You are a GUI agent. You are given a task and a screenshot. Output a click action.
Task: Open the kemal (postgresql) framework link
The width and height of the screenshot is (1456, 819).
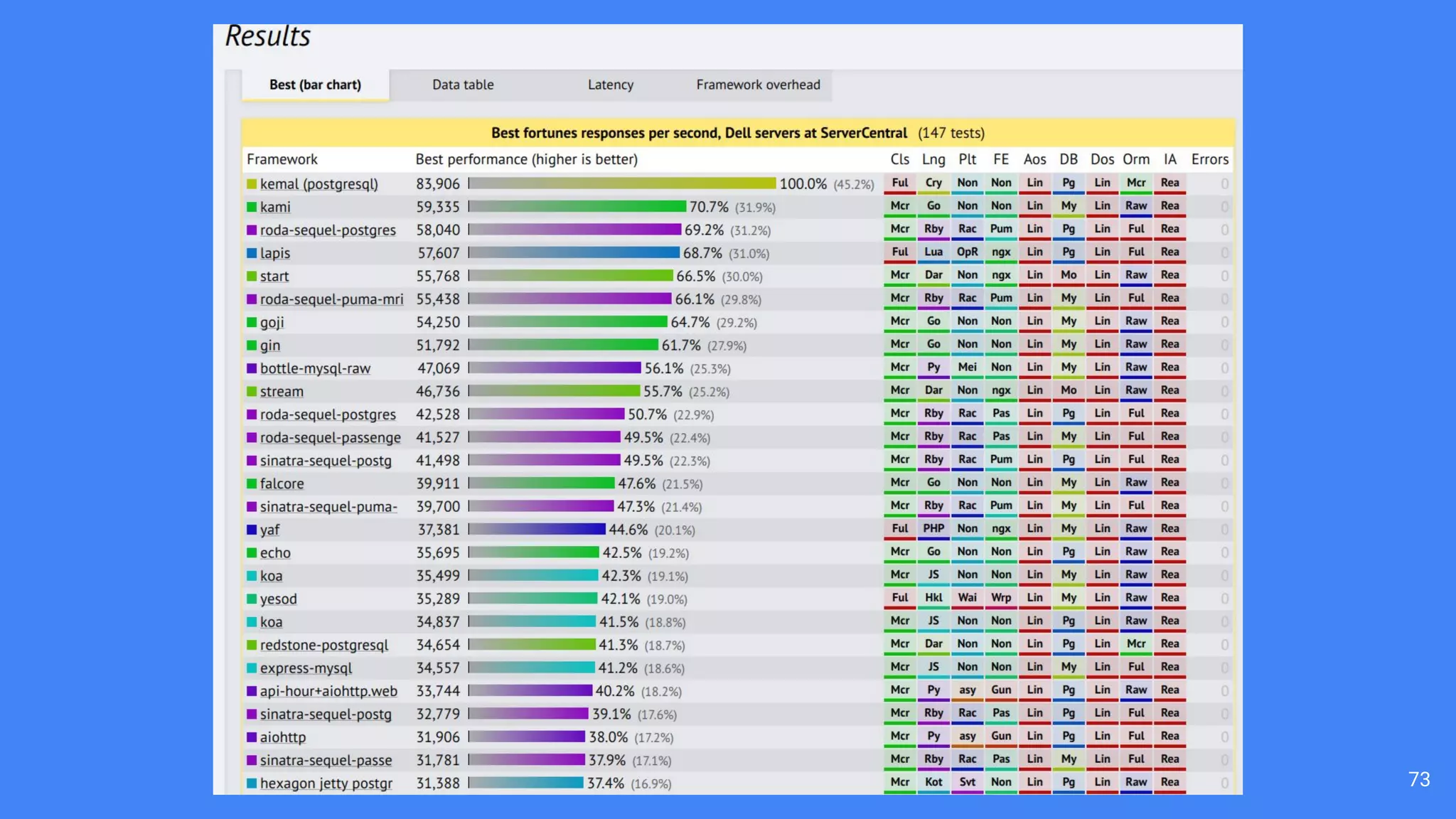(x=318, y=184)
